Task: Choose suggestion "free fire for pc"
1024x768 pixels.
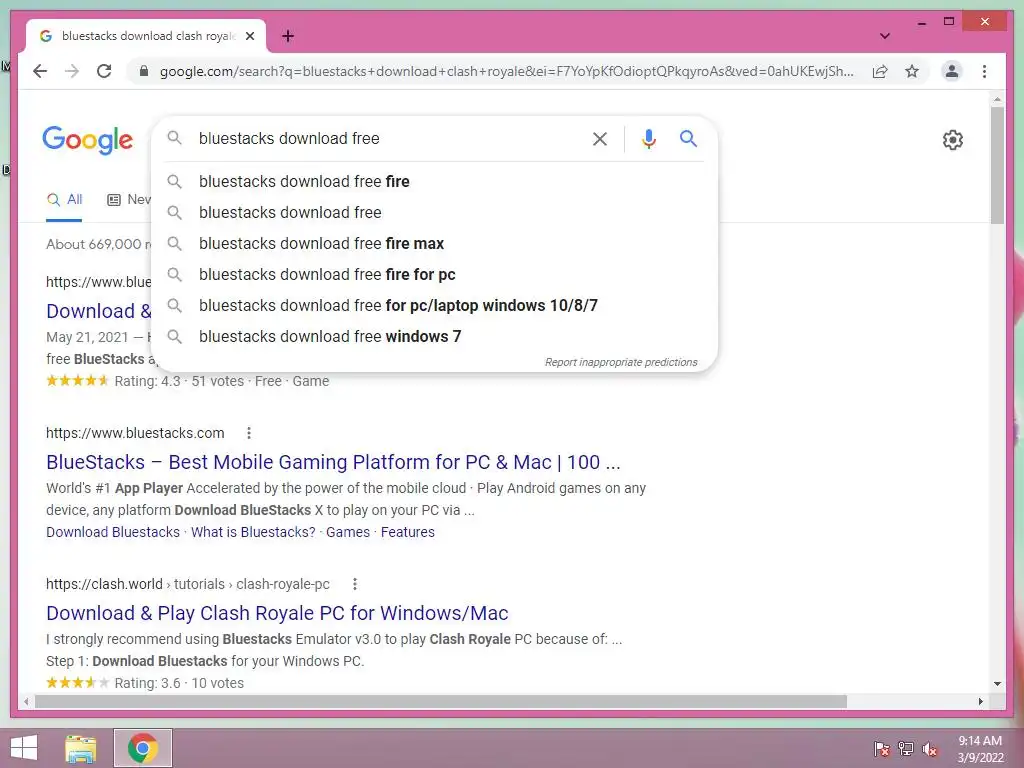Action: tap(434, 274)
